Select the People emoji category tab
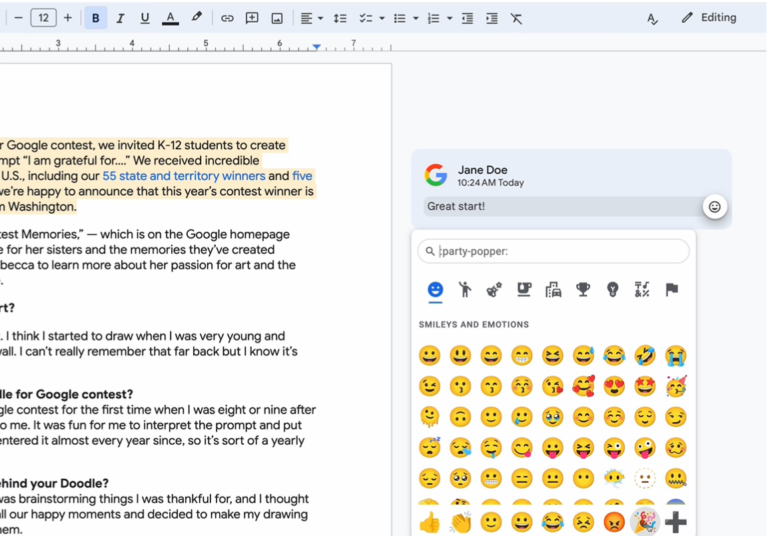This screenshot has width=768, height=536. 464,290
